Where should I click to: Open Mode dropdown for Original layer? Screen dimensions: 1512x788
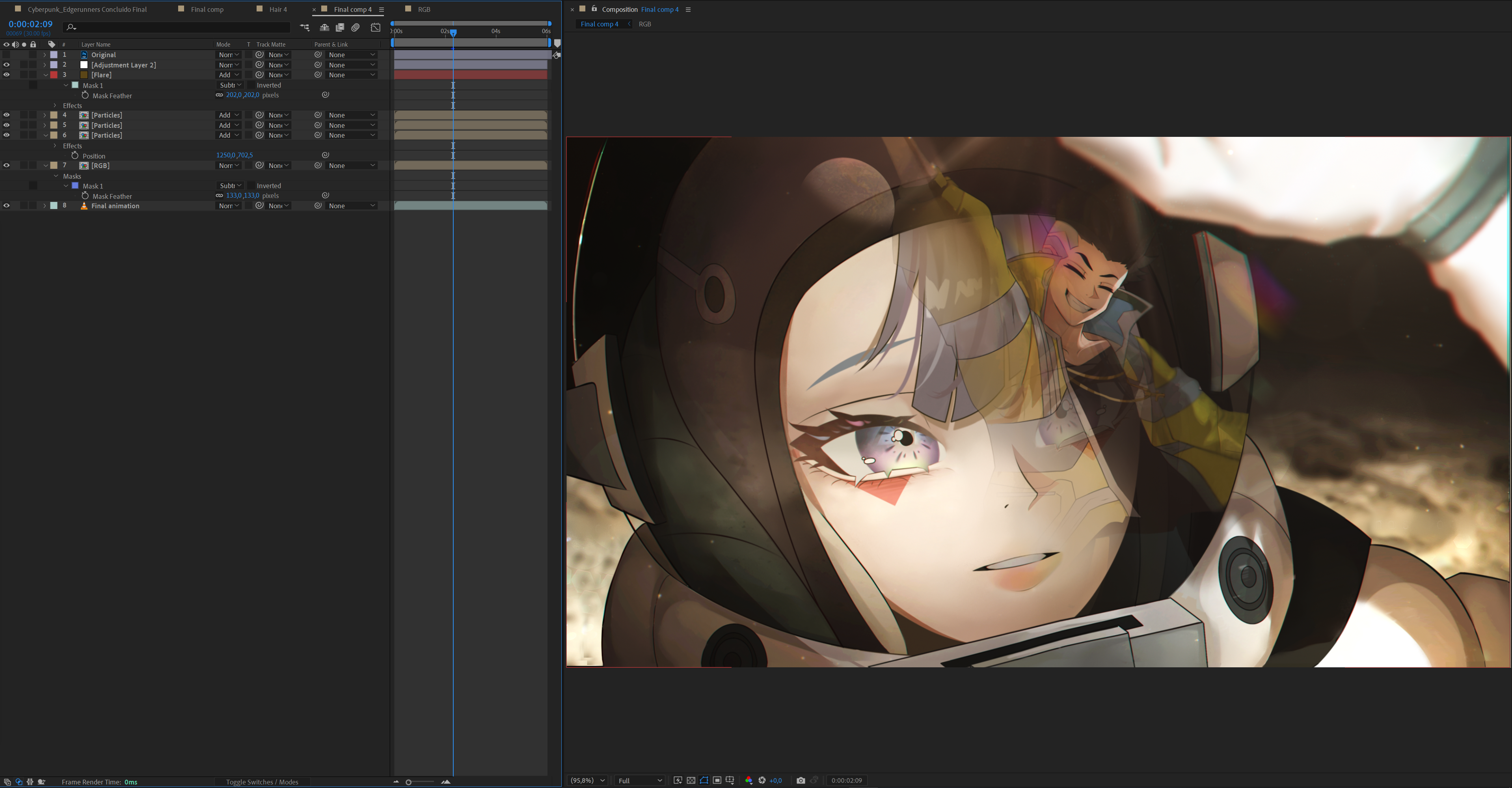coord(229,54)
